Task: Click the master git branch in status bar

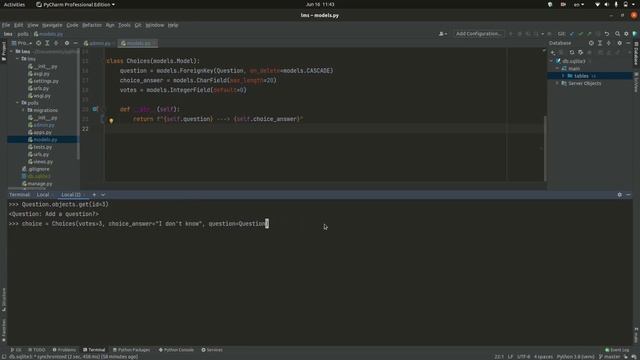Action: point(609,357)
